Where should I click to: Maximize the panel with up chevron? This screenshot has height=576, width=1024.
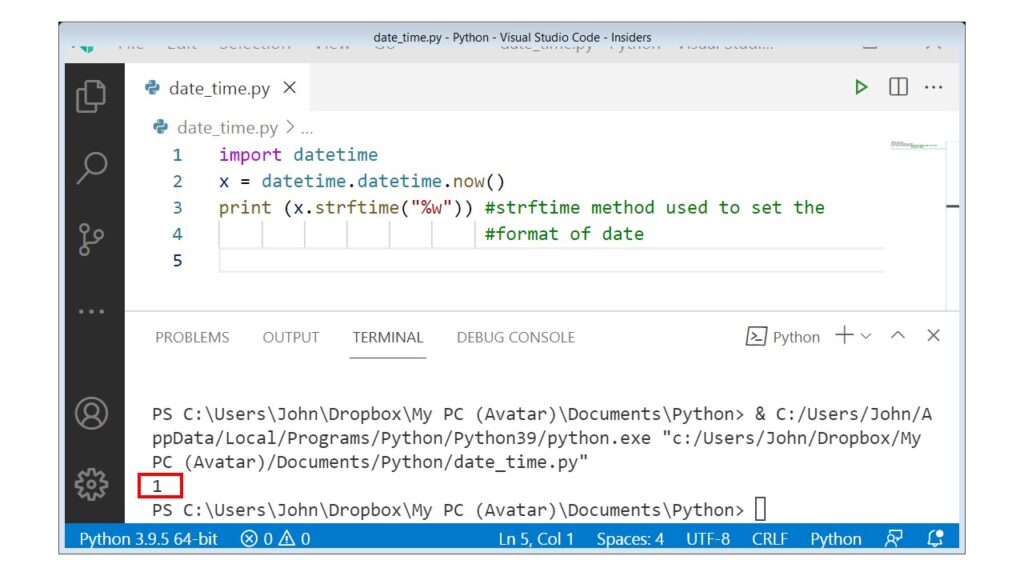pyautogui.click(x=898, y=335)
